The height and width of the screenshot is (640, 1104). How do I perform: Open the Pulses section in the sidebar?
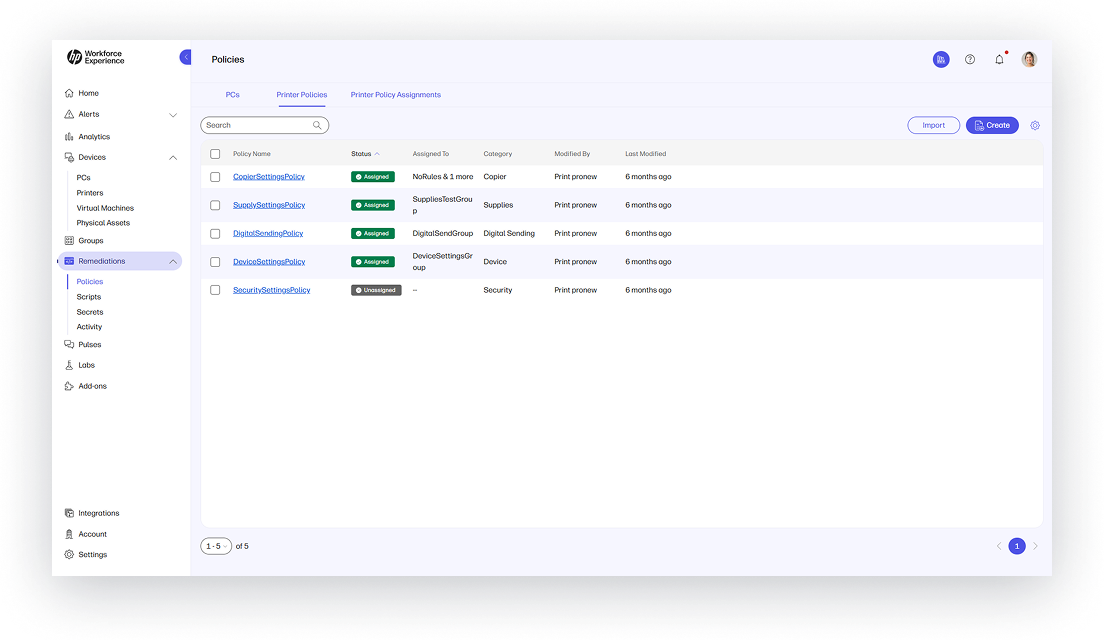point(87,344)
